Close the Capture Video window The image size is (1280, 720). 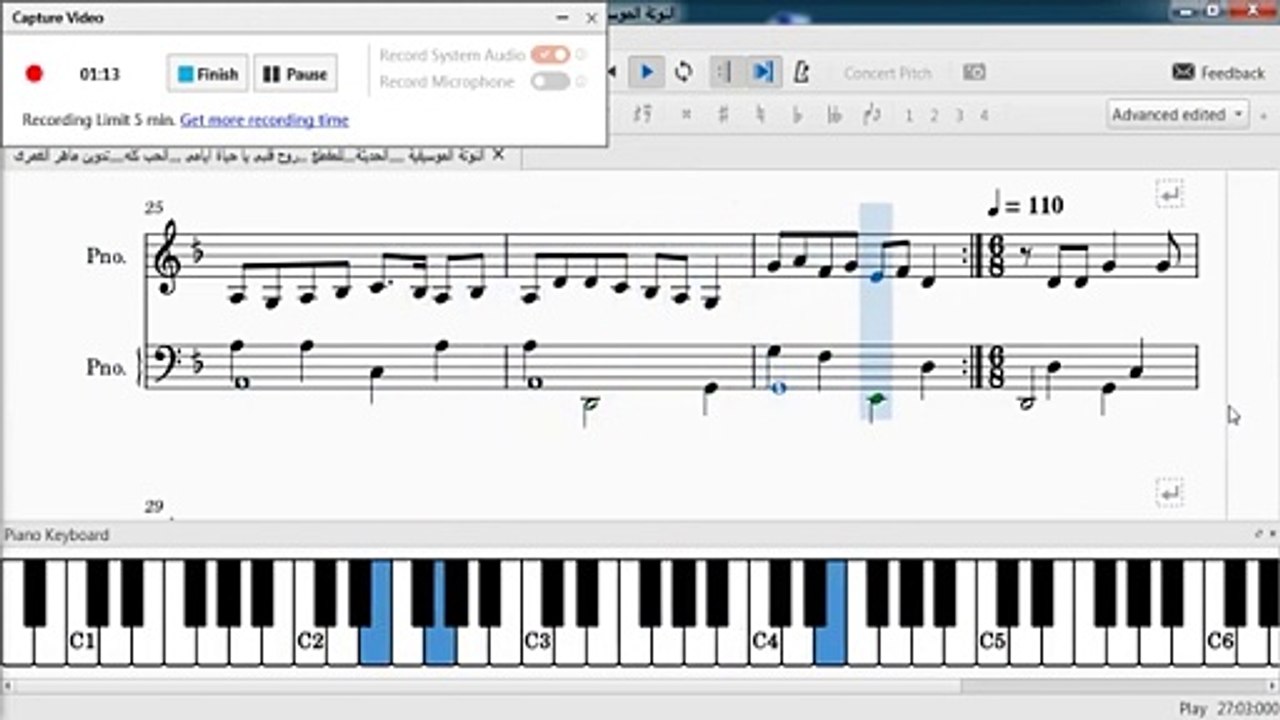(591, 18)
